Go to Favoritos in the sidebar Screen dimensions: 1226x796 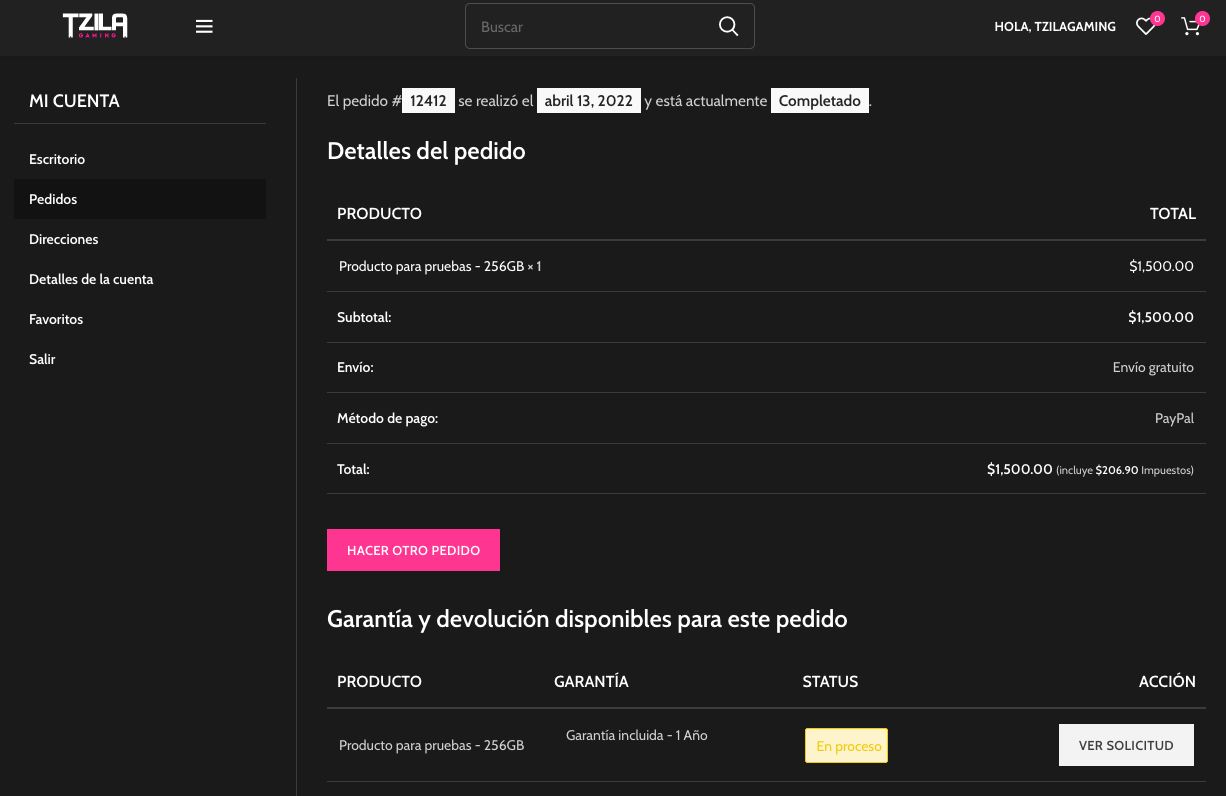click(56, 319)
